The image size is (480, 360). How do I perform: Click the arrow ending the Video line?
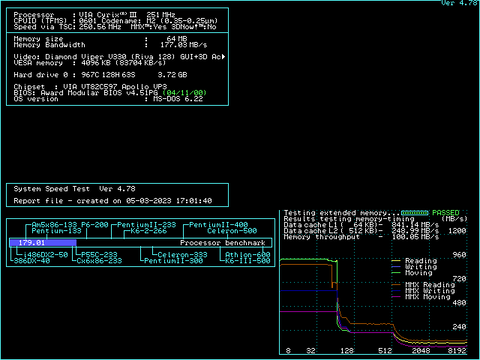[224, 57]
